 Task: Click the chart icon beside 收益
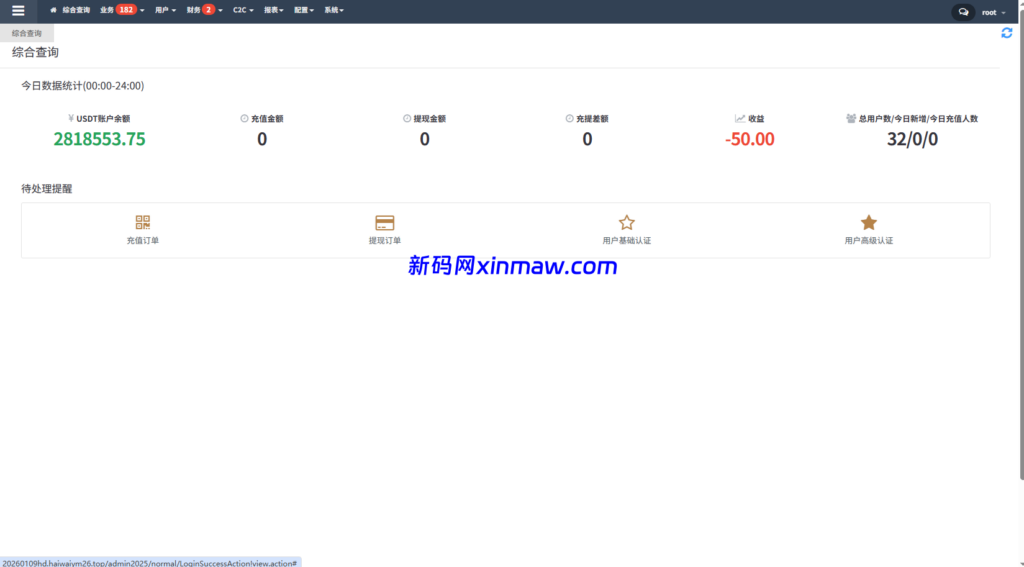tap(740, 118)
